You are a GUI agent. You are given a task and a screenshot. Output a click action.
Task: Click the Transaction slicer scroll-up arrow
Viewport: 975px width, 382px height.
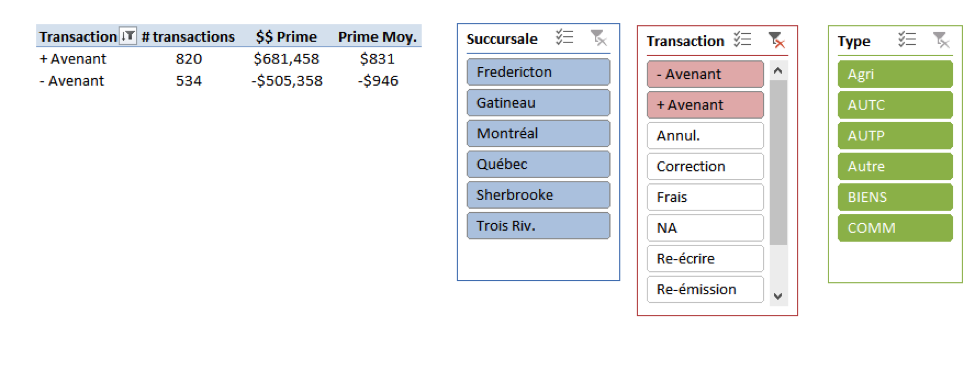point(777,70)
